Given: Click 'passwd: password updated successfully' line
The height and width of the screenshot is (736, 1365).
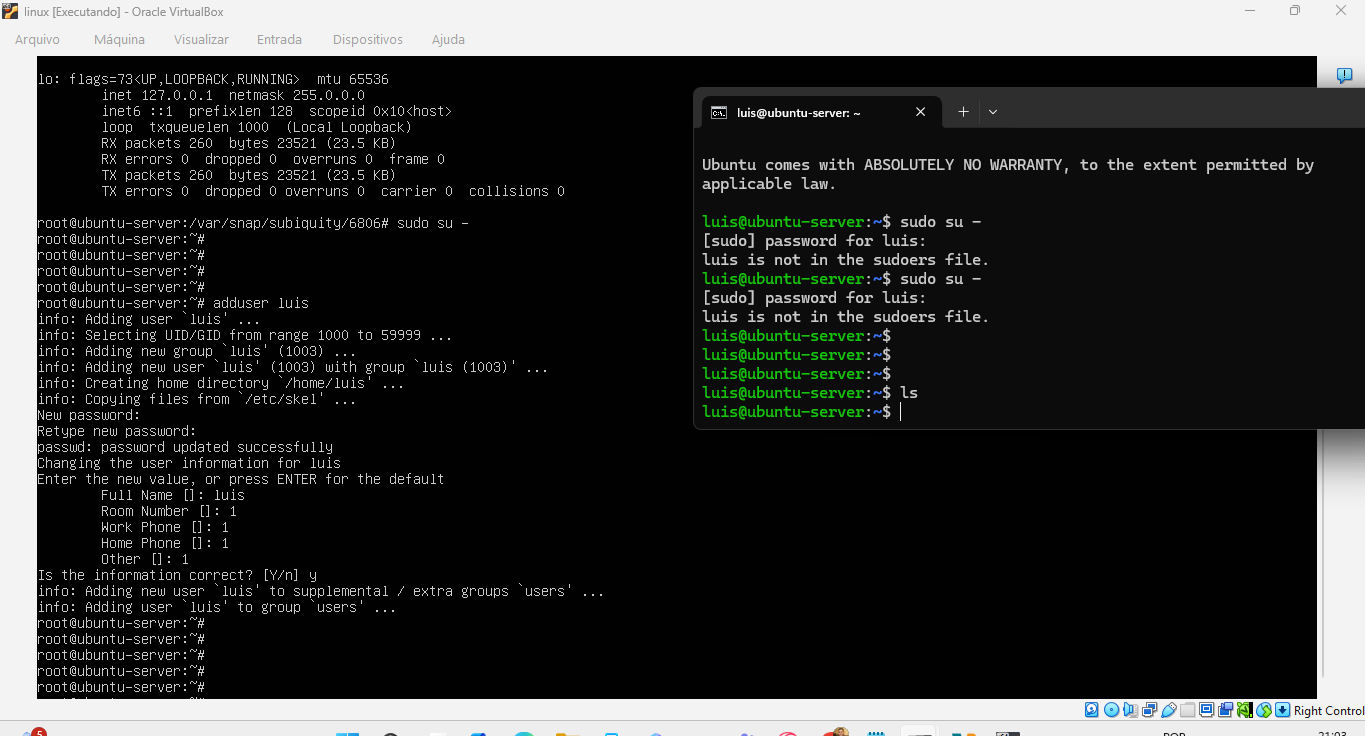Looking at the screenshot, I should (x=185, y=447).
